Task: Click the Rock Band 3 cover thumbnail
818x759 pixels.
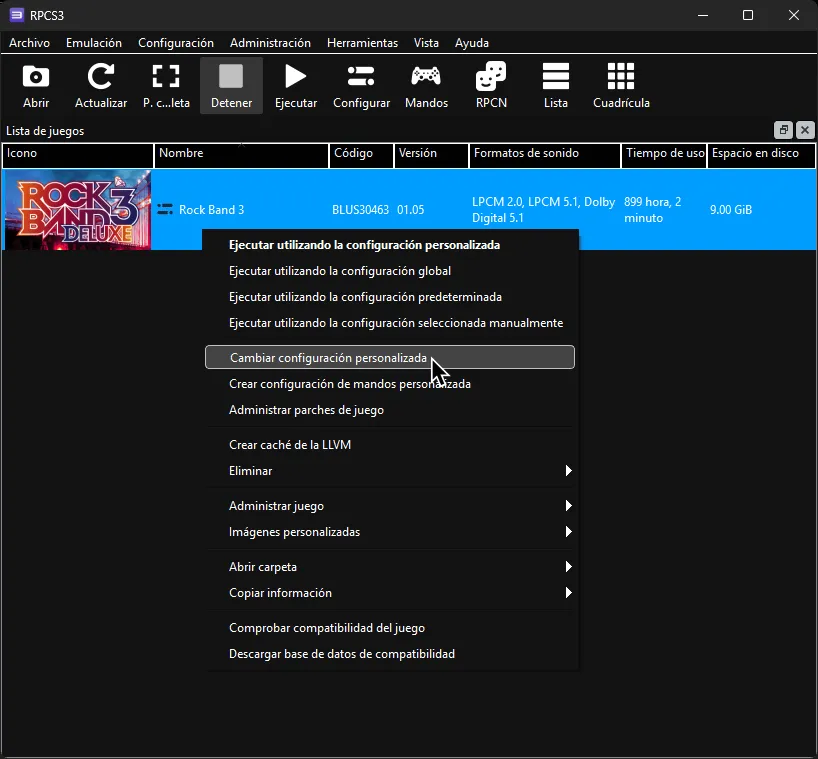Action: (x=77, y=209)
